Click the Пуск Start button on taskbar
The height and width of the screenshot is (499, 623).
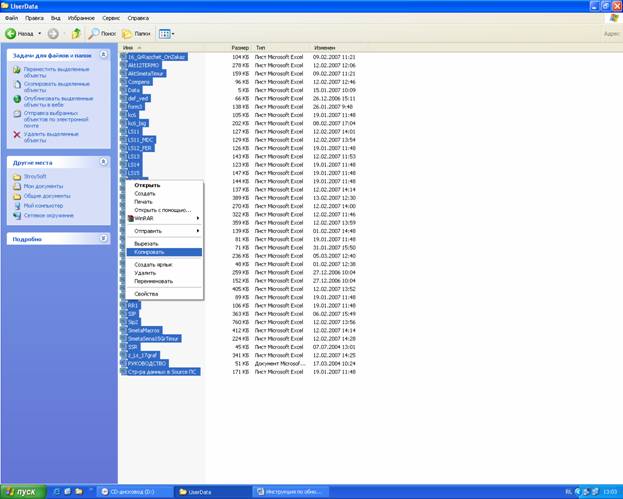(22, 491)
